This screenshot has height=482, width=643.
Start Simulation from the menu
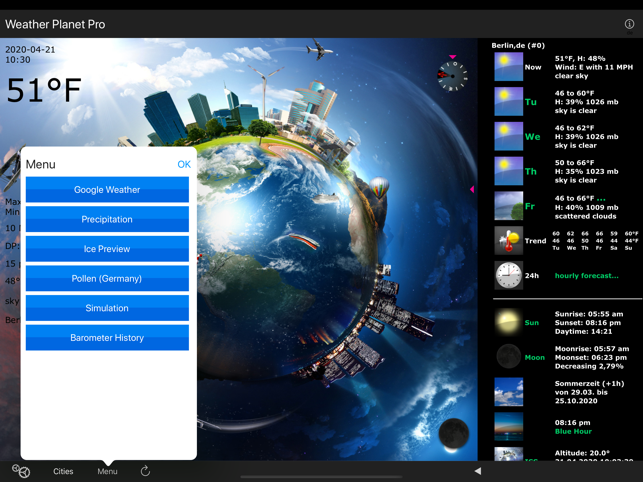pyautogui.click(x=107, y=308)
